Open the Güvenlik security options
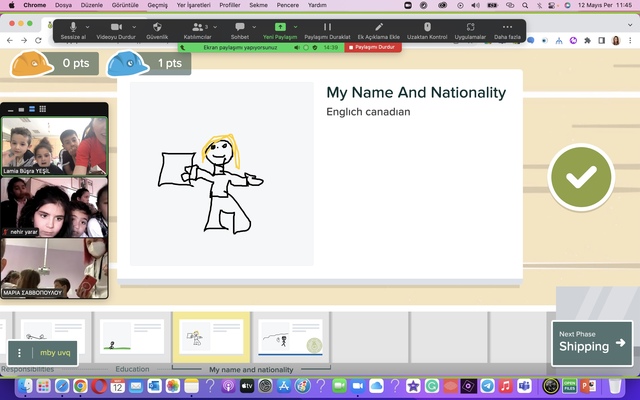The image size is (640, 400). point(156,29)
